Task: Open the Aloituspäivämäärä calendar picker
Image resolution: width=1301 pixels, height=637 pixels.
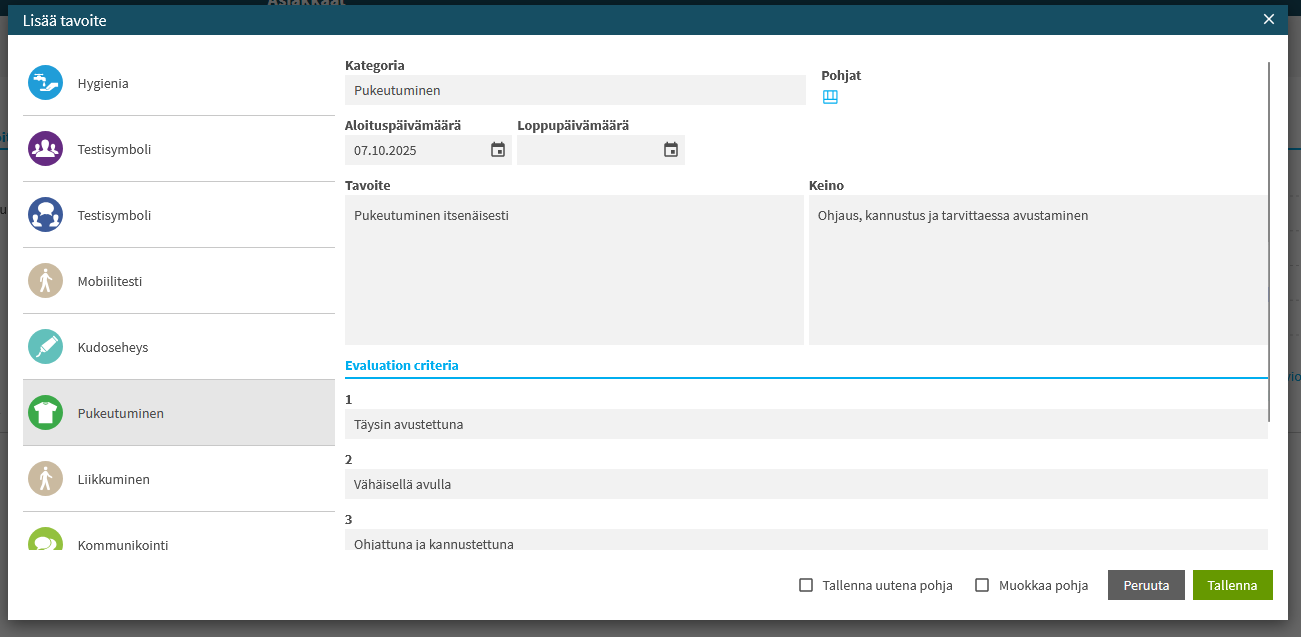Action: [x=498, y=150]
